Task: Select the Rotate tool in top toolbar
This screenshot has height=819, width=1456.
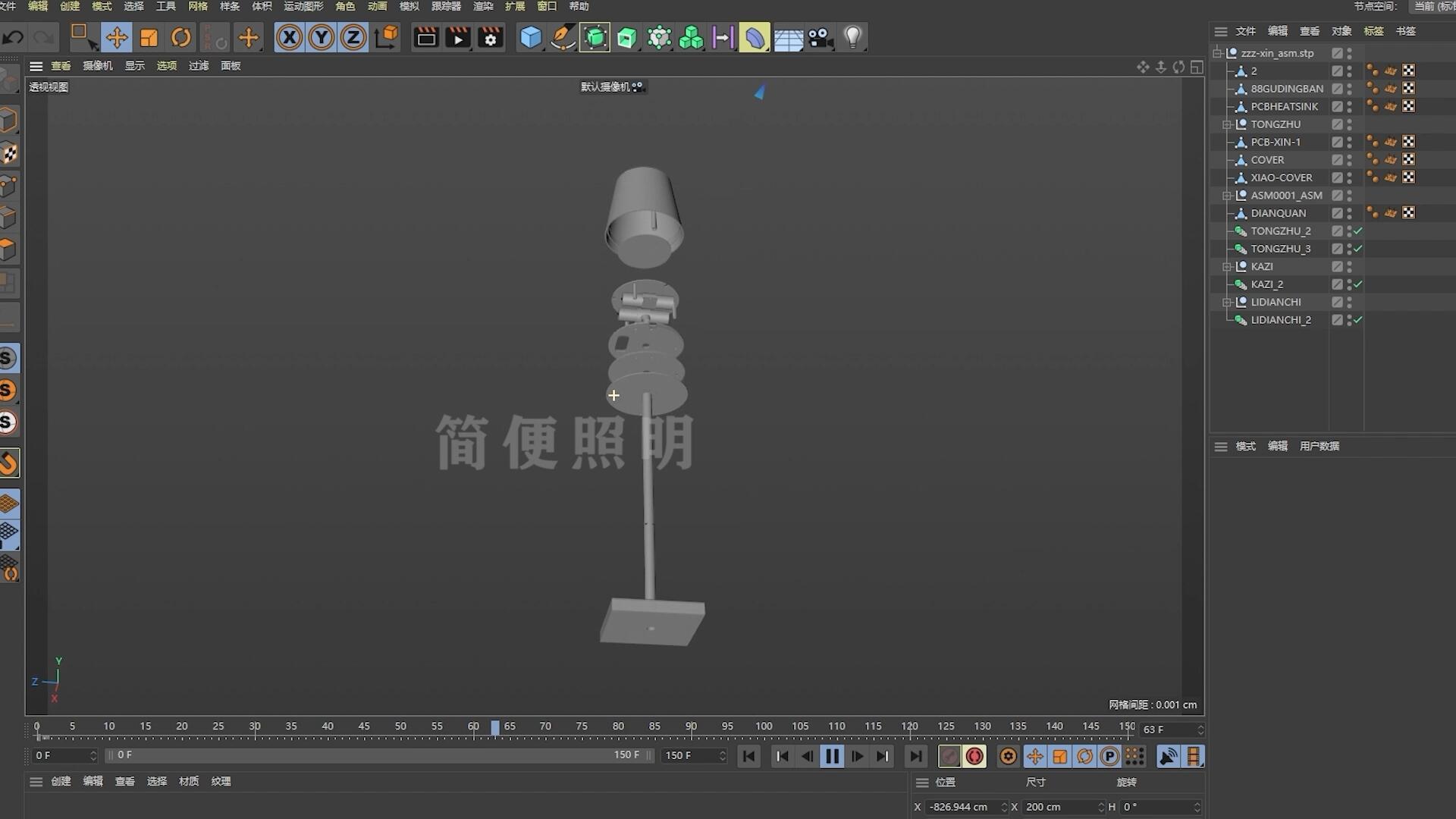Action: [180, 37]
